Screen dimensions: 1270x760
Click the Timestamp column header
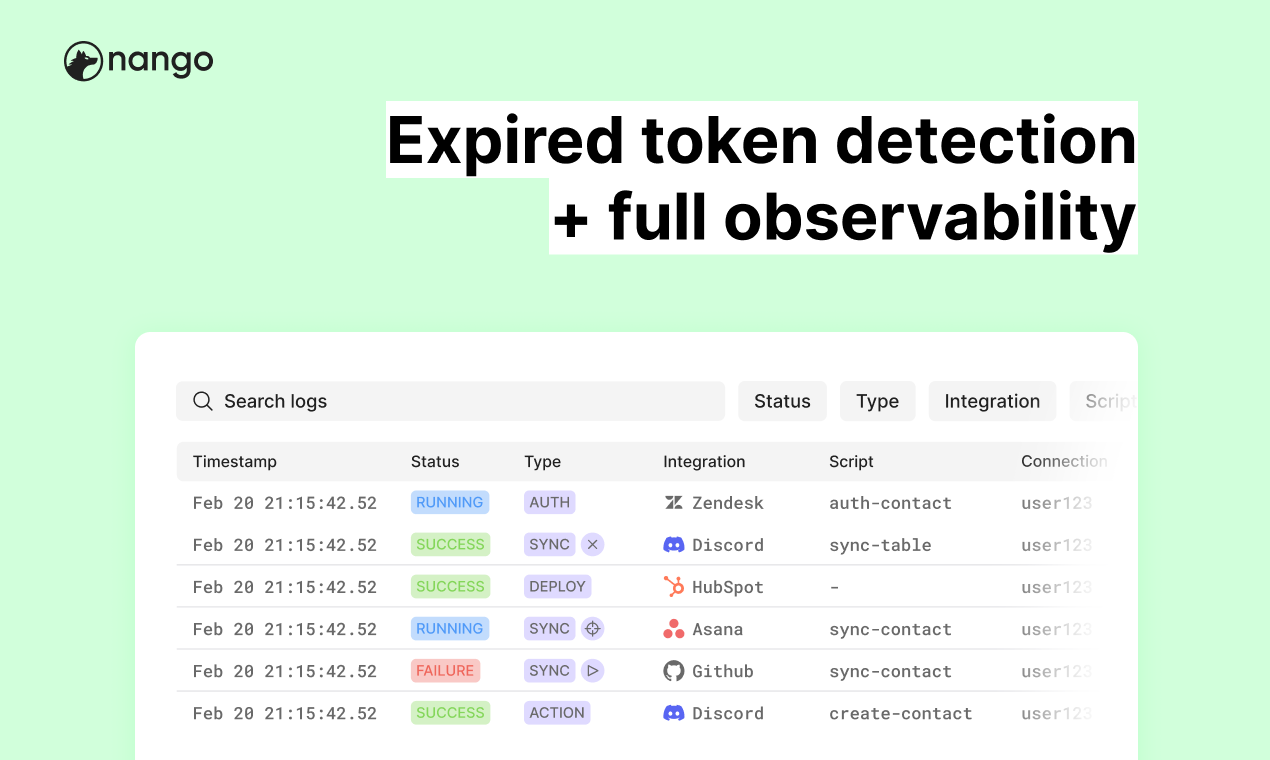click(x=235, y=462)
